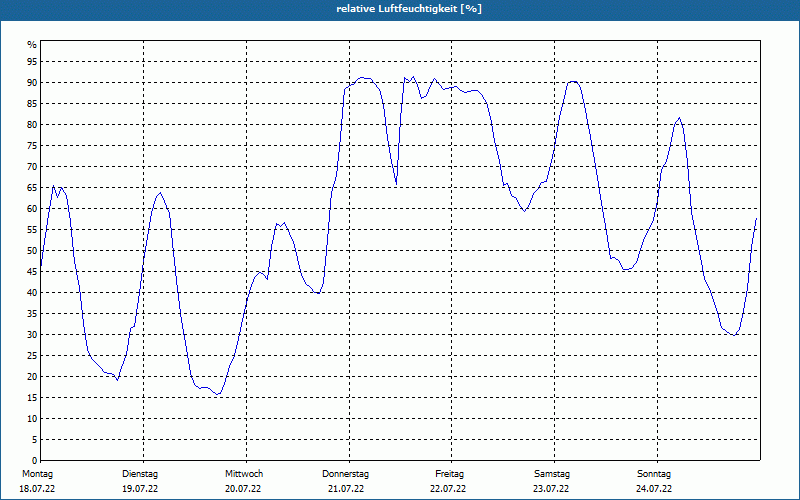Image resolution: width=800 pixels, height=500 pixels.
Task: Click the '80' y-axis value
Action: coord(32,124)
